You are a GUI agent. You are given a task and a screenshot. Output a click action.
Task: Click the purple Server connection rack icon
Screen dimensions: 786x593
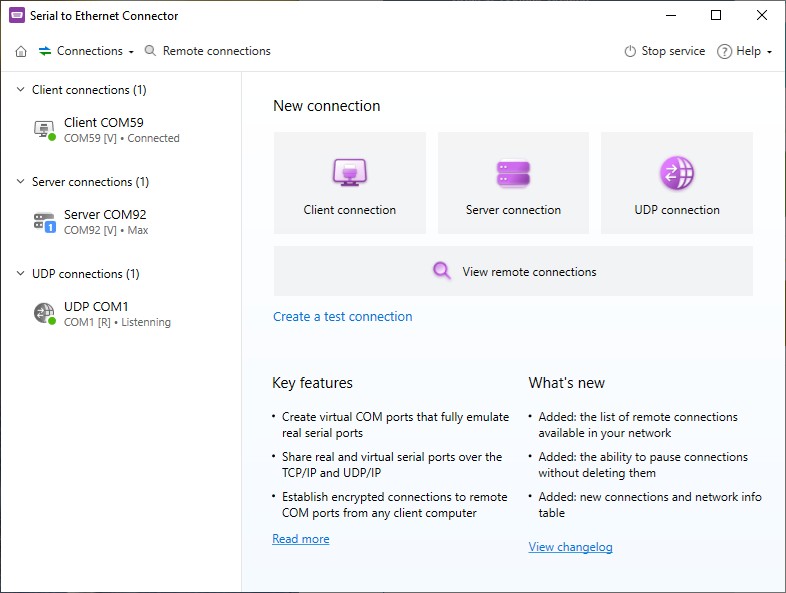pos(513,174)
